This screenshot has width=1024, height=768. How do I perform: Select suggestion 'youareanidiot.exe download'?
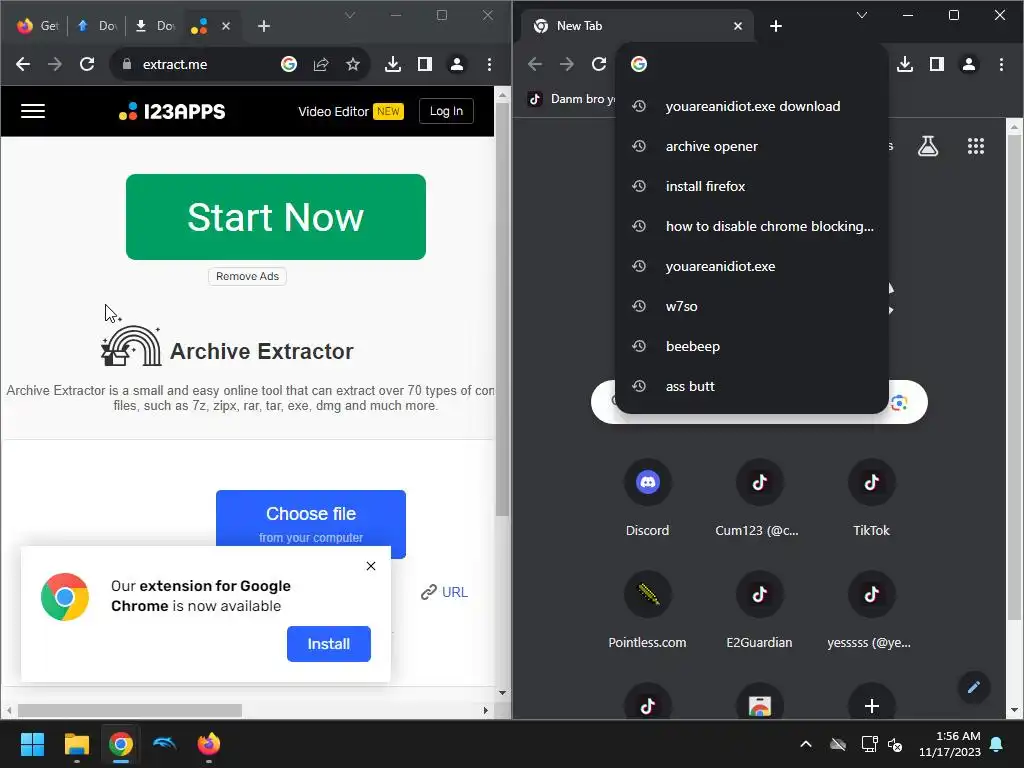pos(752,106)
